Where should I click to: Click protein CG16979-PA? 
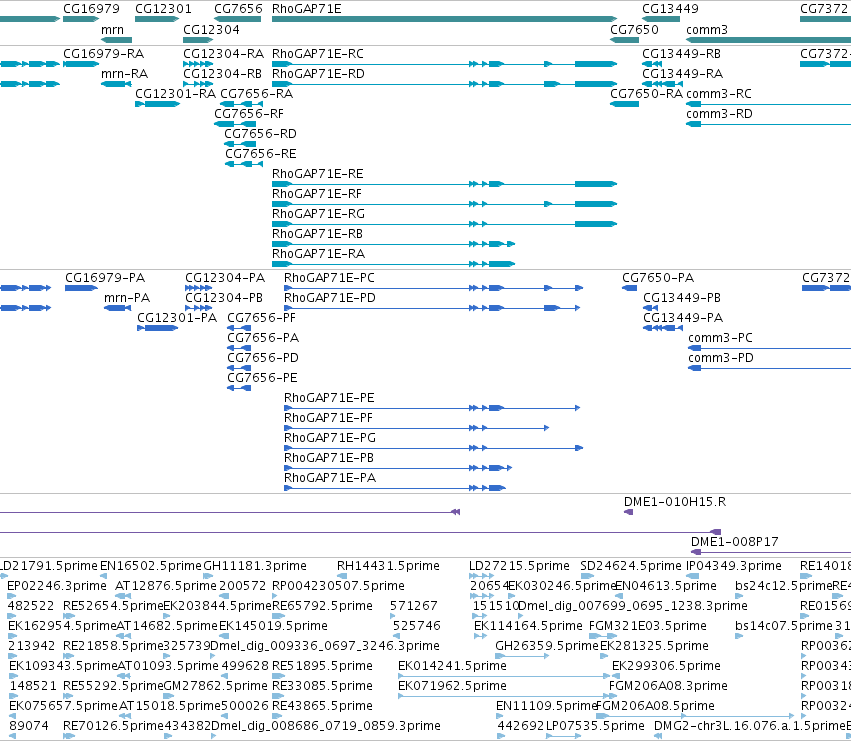click(105, 278)
